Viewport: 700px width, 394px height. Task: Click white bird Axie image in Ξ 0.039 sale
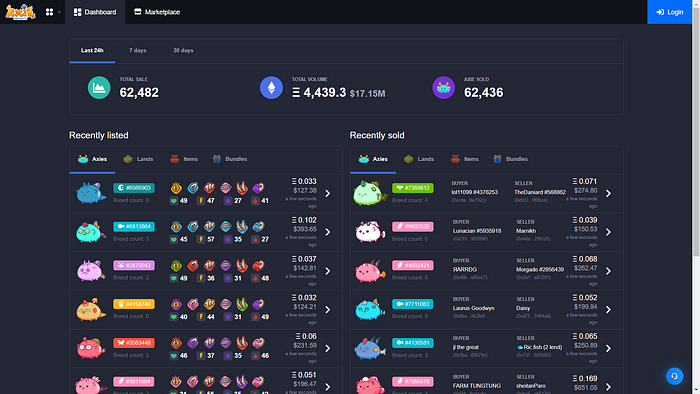(370, 232)
